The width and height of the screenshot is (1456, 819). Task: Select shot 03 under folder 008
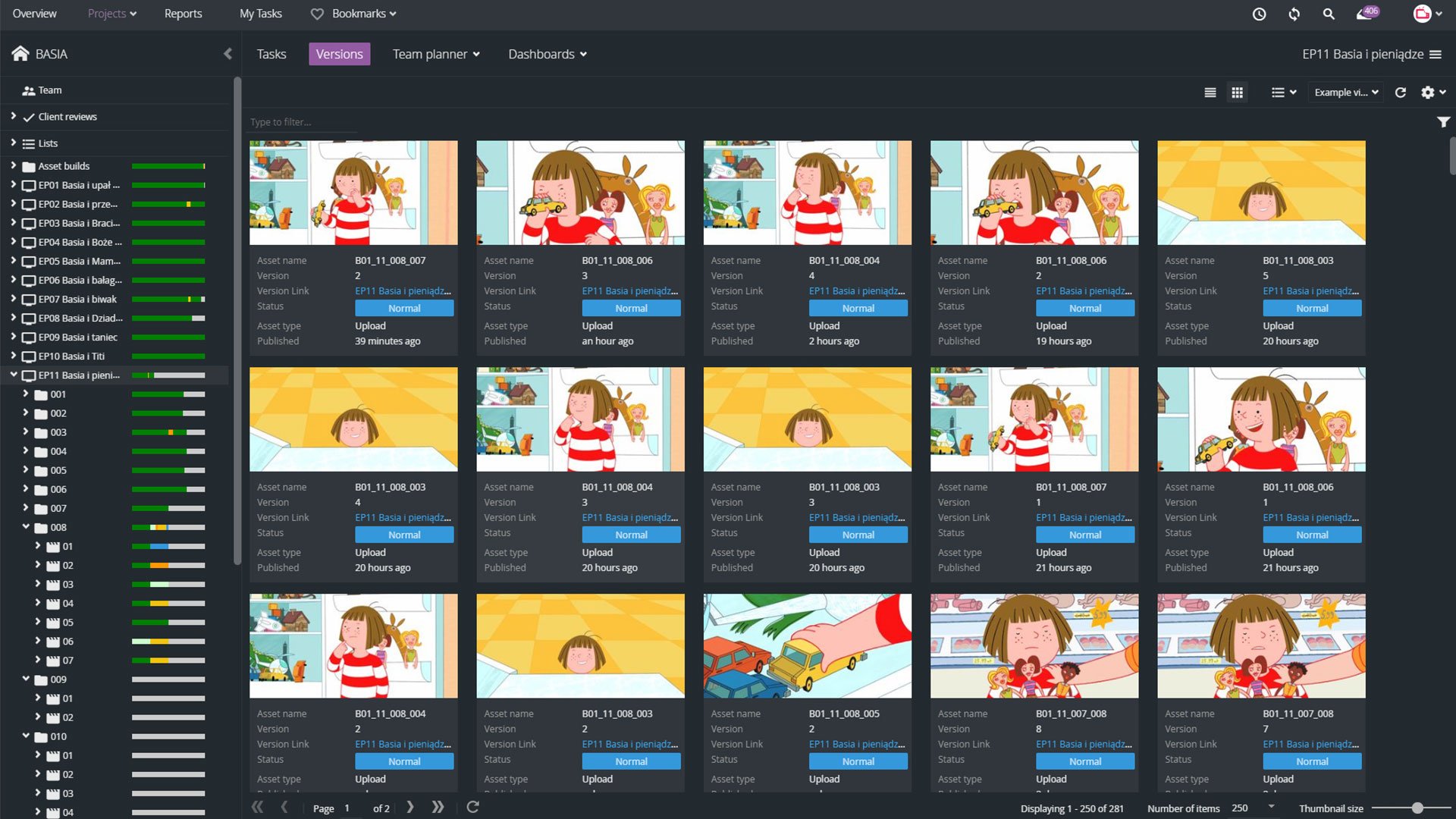pos(67,585)
